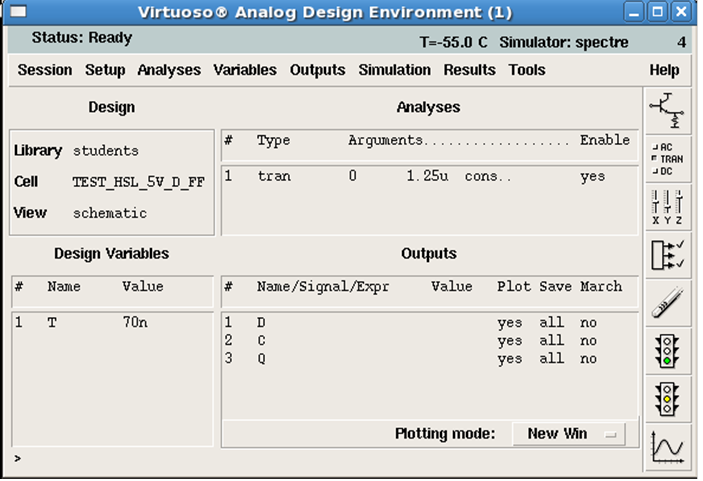Open the Outputs menu
The image size is (703, 481).
[317, 70]
